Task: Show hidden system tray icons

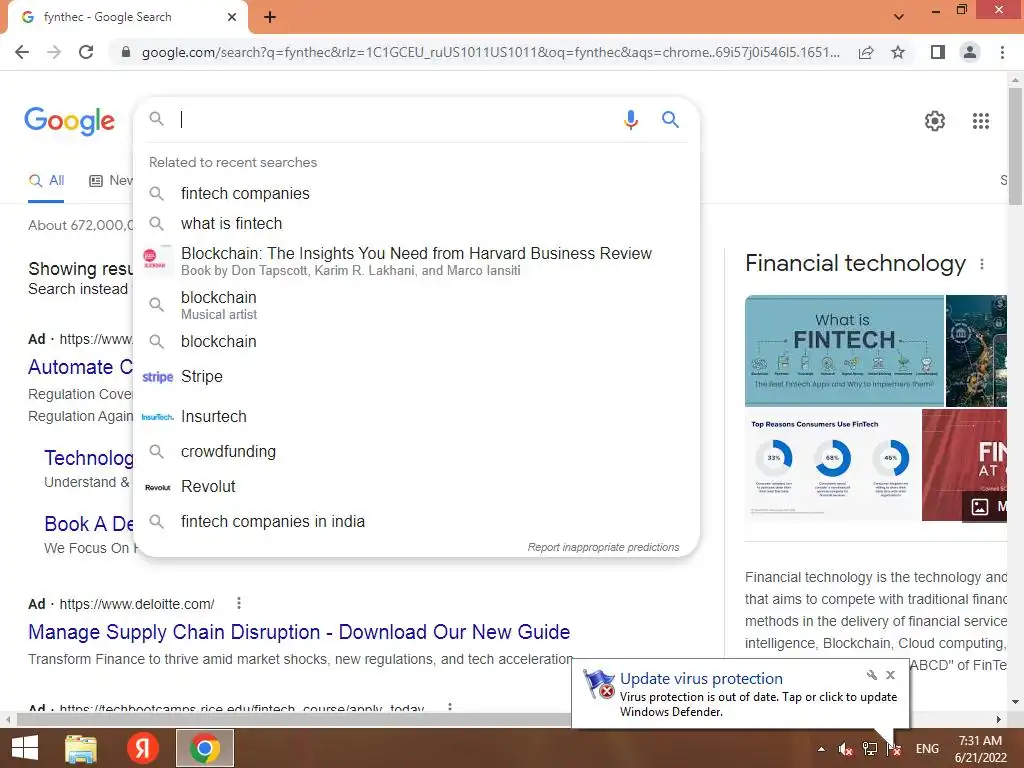Action: [821, 749]
